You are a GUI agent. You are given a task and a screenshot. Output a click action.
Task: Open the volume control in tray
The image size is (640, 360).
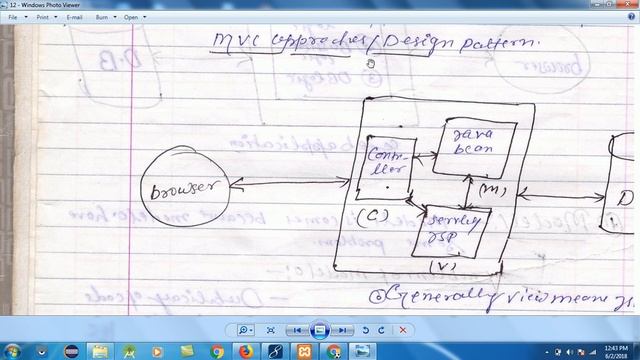(570, 352)
